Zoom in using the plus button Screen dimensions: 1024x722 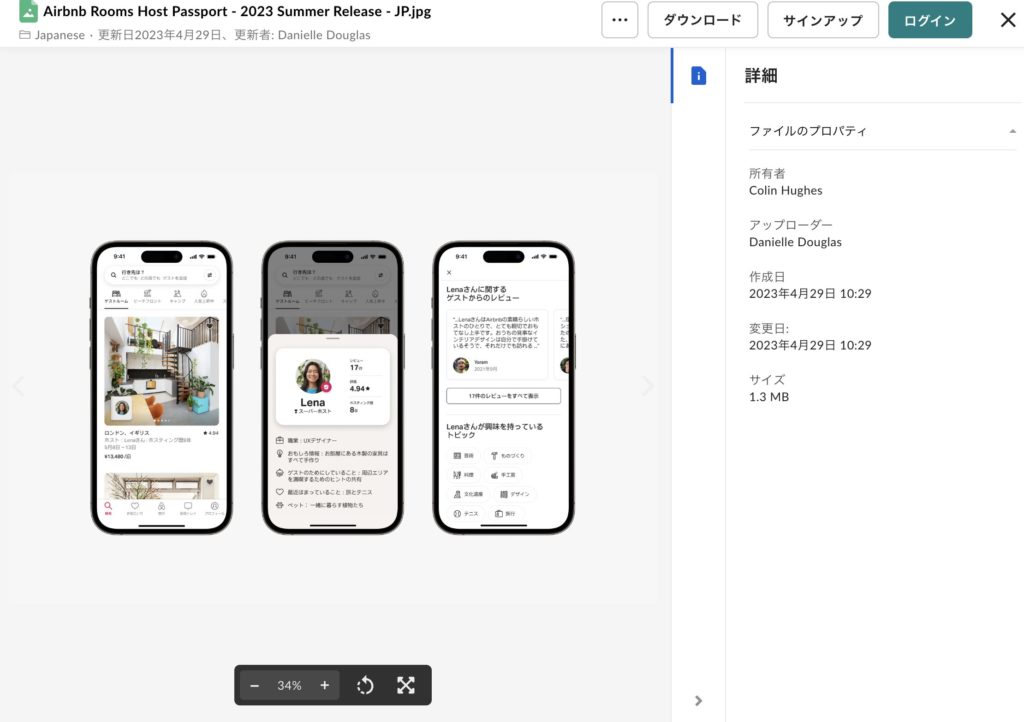324,685
